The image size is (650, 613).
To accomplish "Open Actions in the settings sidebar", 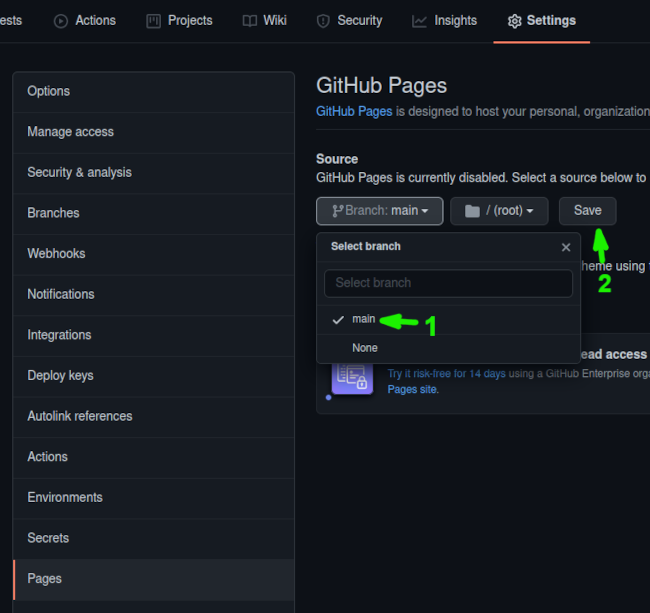I will coord(154,458).
